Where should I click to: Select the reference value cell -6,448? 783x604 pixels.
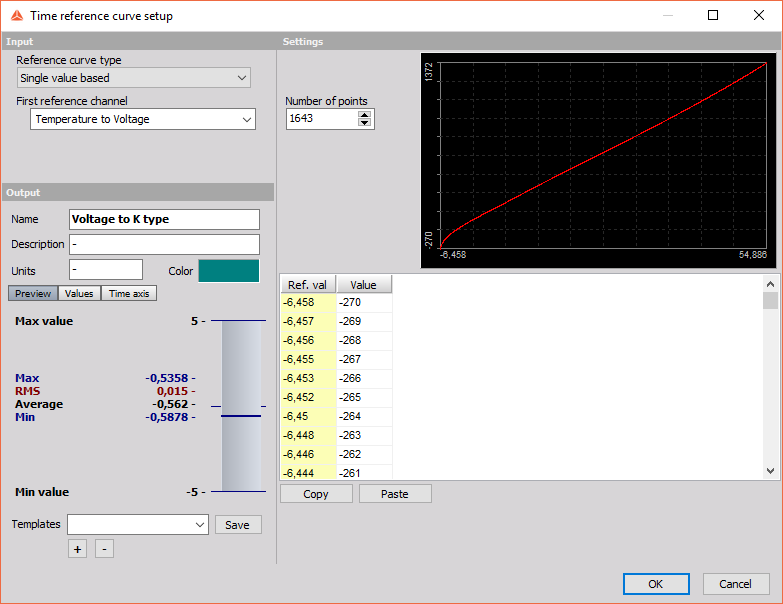pyautogui.click(x=309, y=435)
